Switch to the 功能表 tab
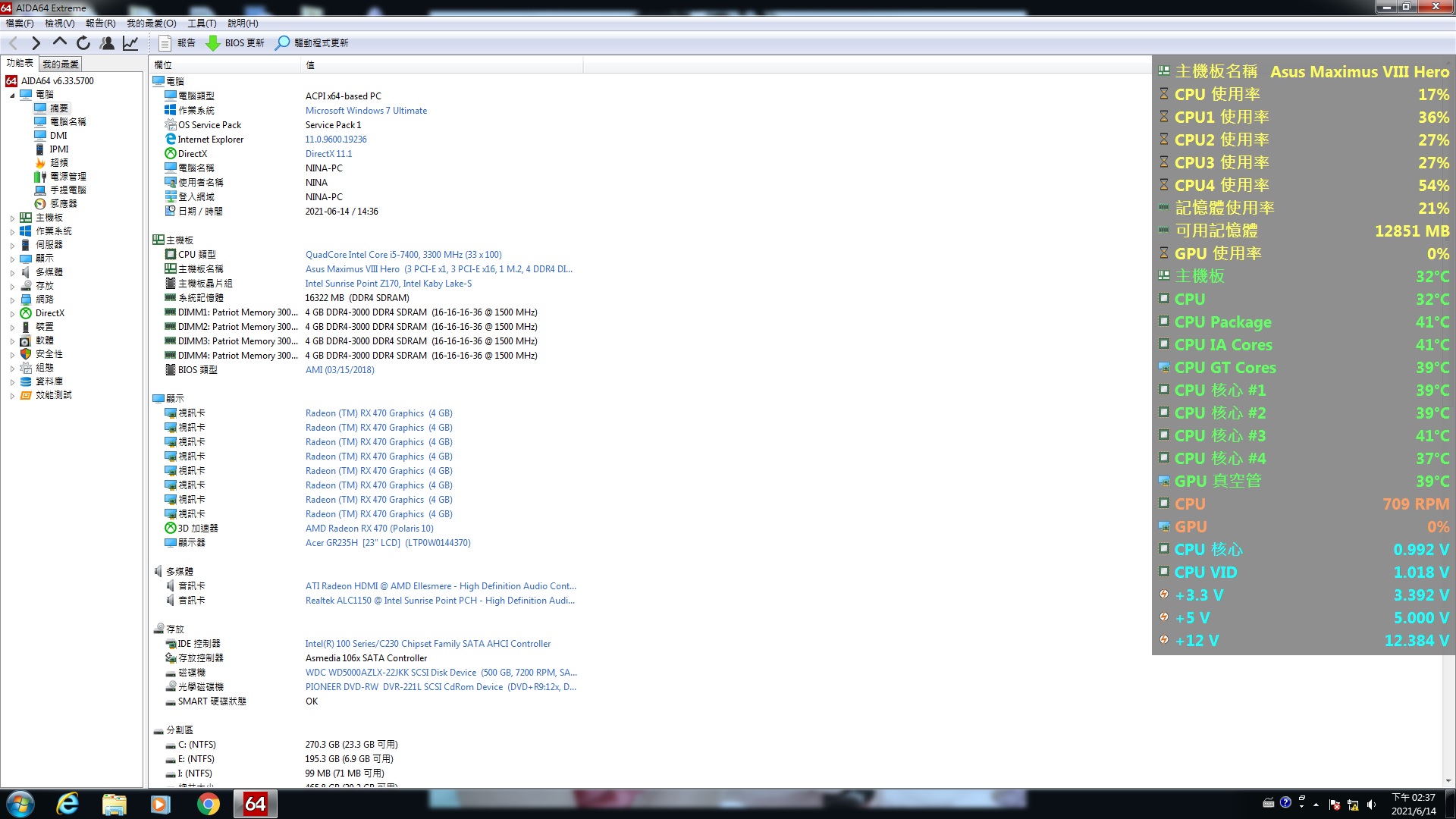Image resolution: width=1456 pixels, height=819 pixels. (20, 64)
